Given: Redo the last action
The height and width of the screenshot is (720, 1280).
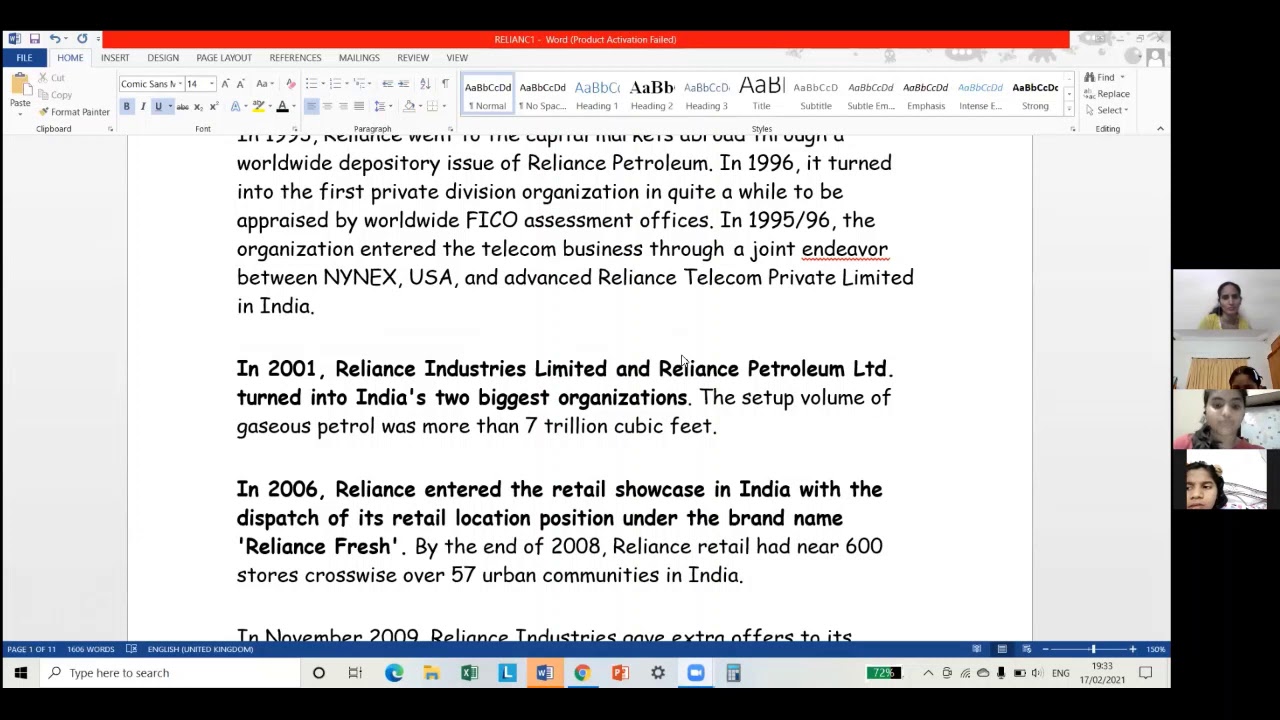Looking at the screenshot, I should pos(82,39).
